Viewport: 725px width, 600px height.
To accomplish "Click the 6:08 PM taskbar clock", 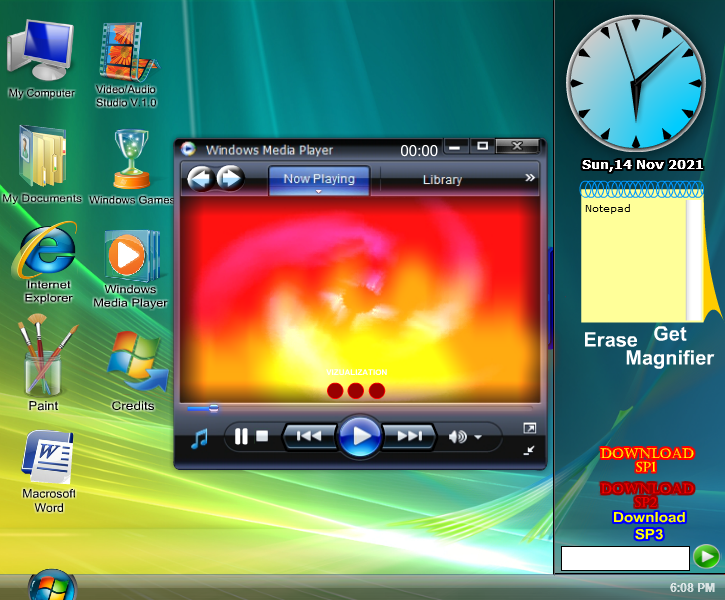I will [x=692, y=588].
